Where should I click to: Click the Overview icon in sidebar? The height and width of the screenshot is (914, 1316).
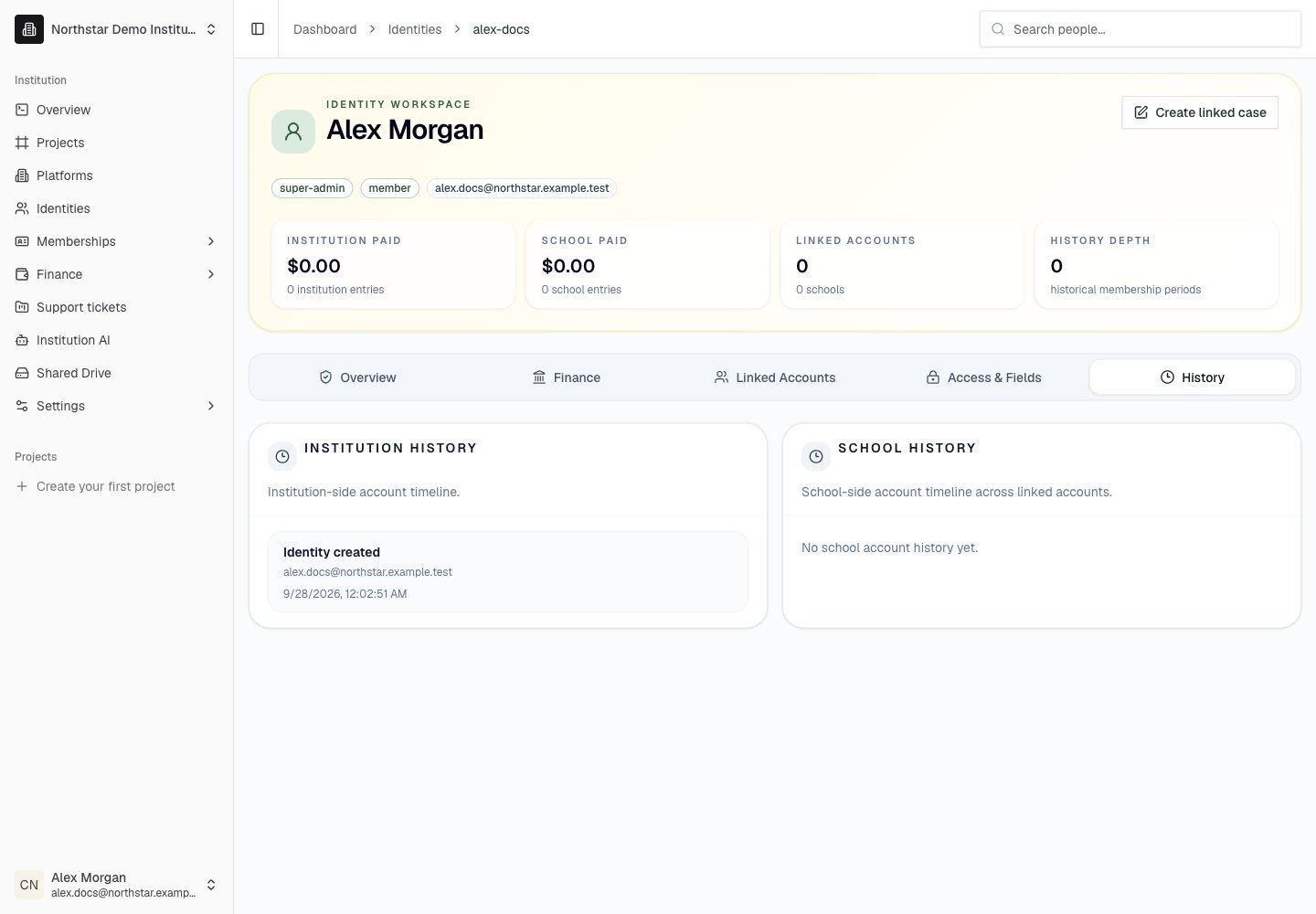(22, 110)
